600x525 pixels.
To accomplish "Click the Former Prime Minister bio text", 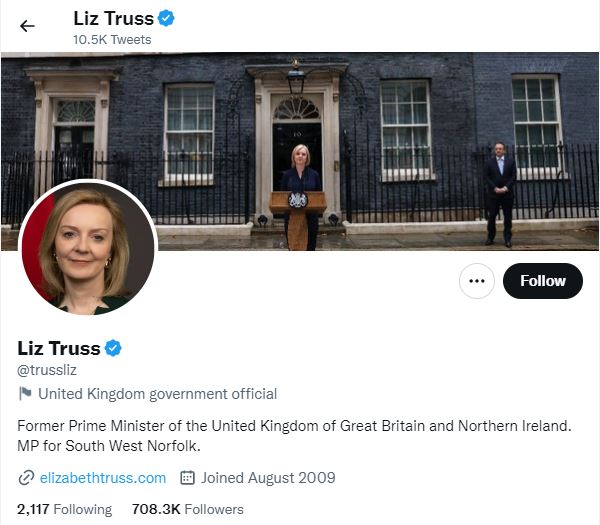I will [x=294, y=436].
